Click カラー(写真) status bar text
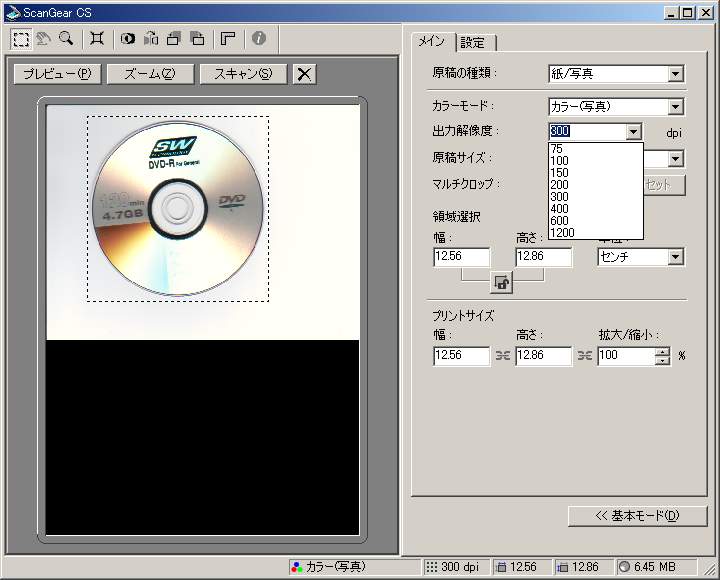Screen dimensions: 720x580 336,567
